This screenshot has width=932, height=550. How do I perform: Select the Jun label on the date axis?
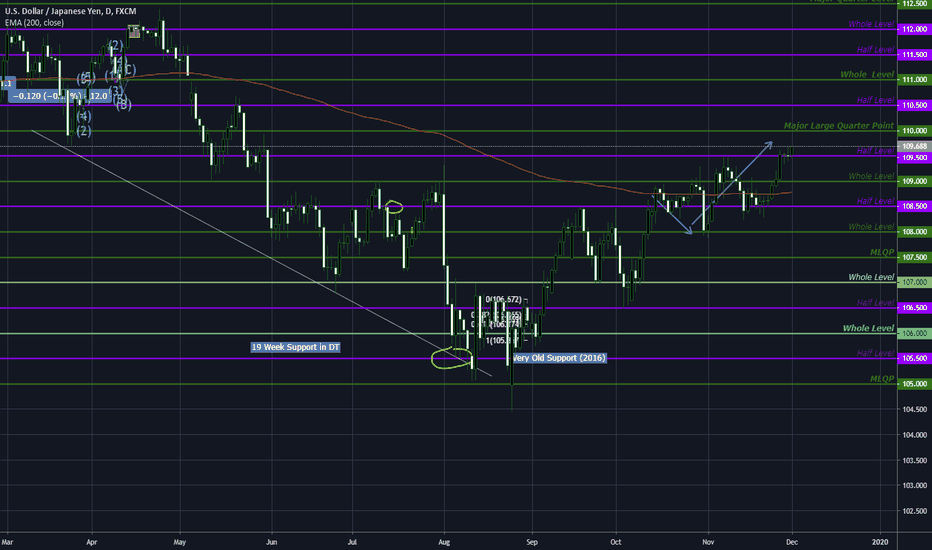coord(272,541)
